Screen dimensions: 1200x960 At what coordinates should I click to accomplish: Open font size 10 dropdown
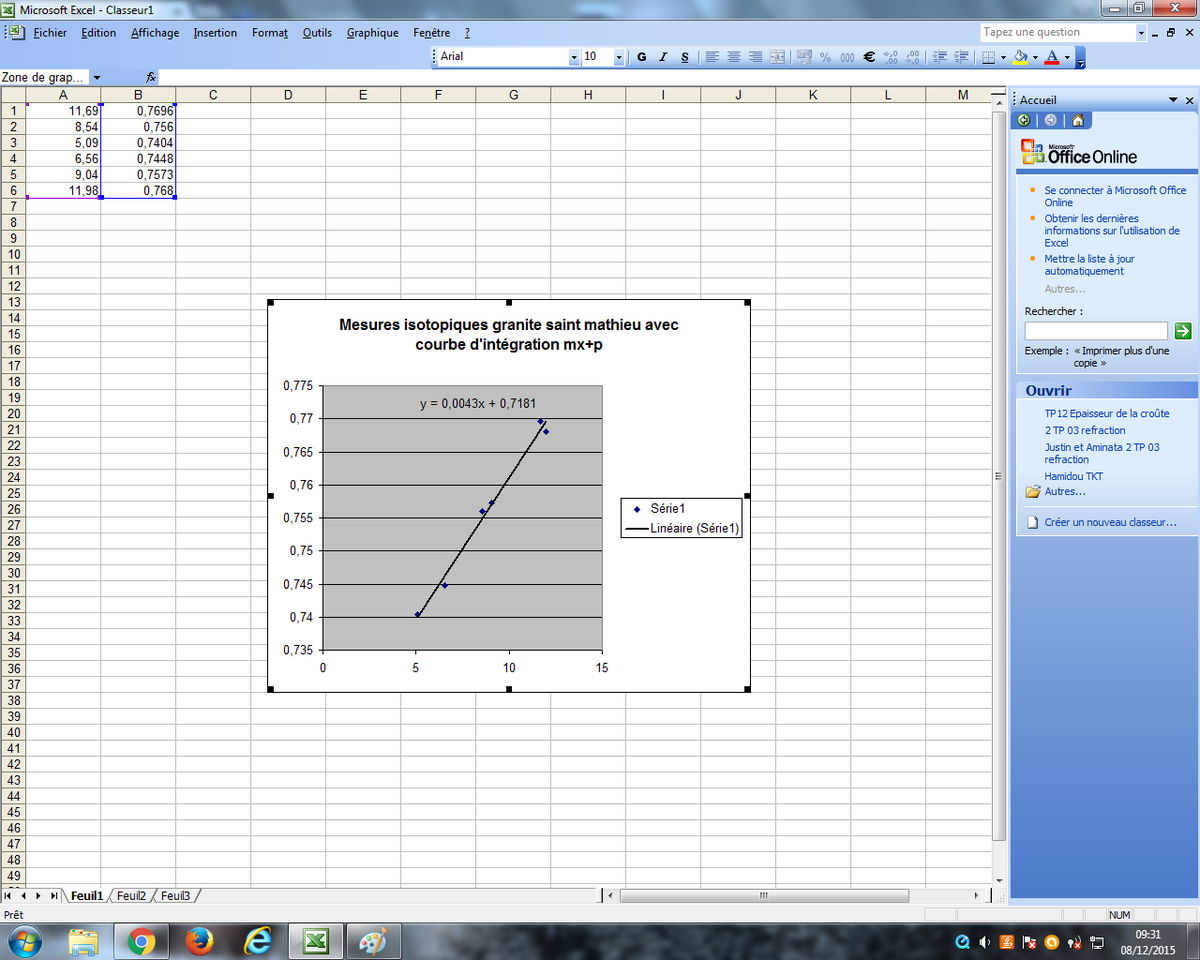tap(619, 57)
